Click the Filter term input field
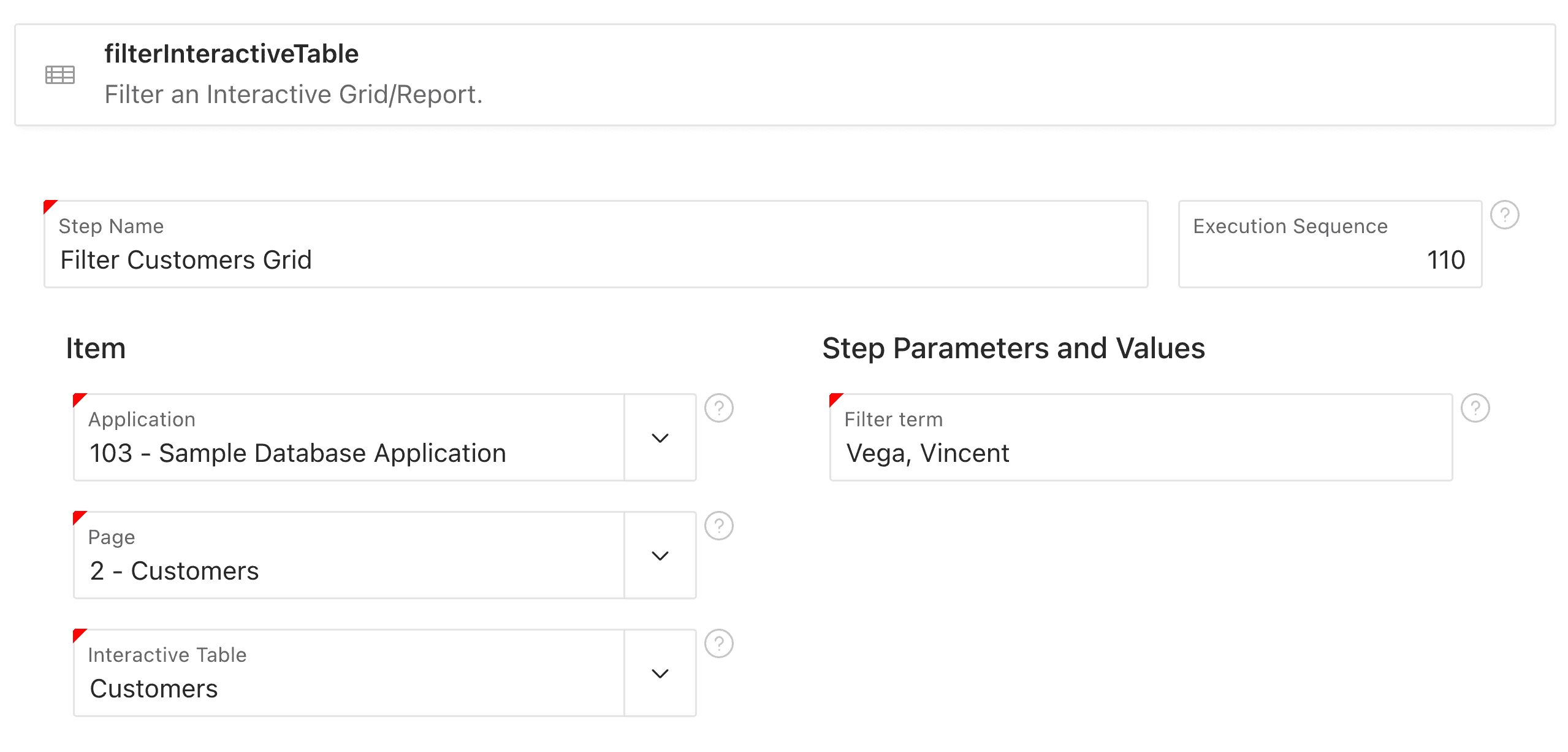This screenshot has width=1568, height=752. [x=1141, y=437]
